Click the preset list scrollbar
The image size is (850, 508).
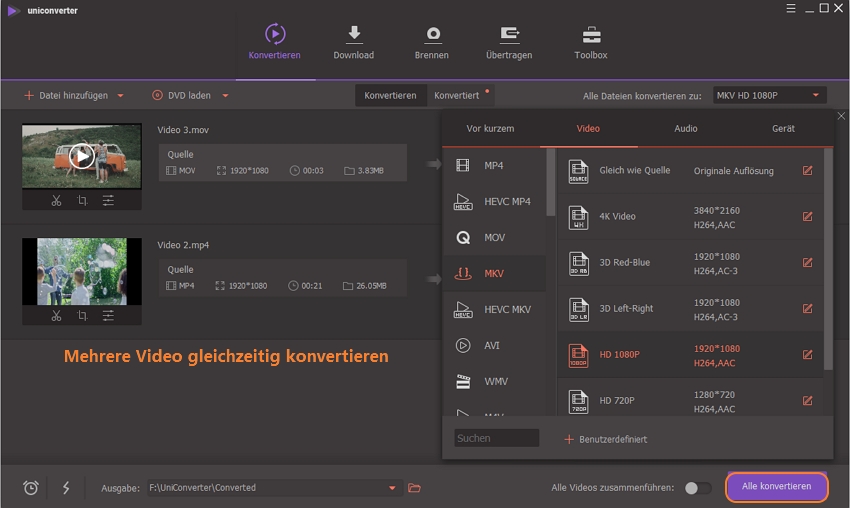[x=828, y=259]
